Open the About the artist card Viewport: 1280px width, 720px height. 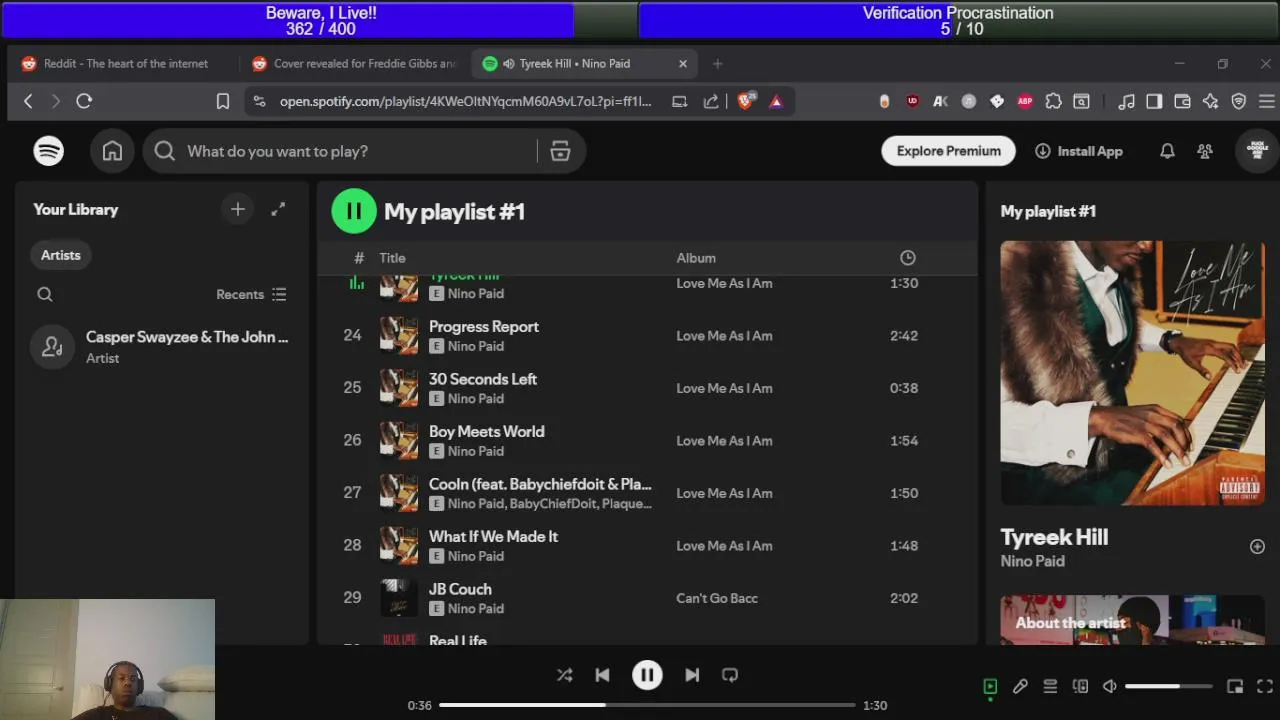point(1132,620)
